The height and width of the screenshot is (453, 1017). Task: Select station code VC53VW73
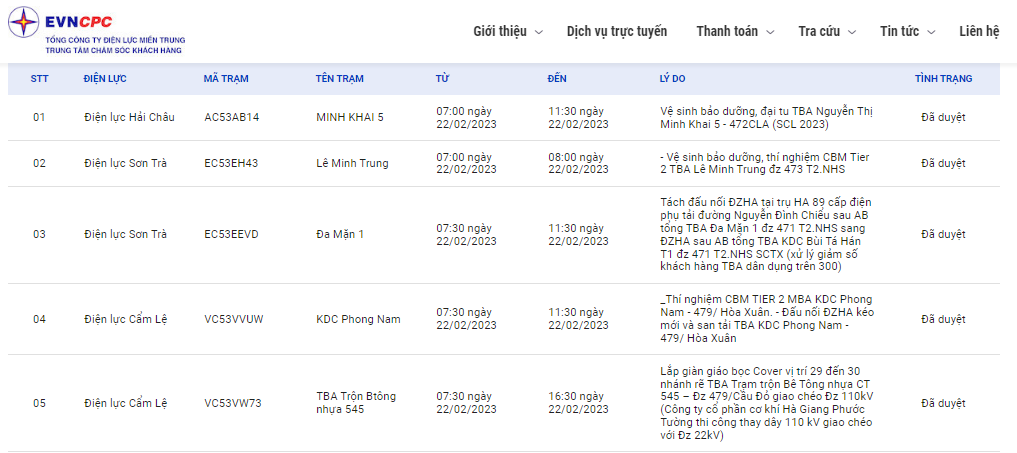(x=233, y=403)
